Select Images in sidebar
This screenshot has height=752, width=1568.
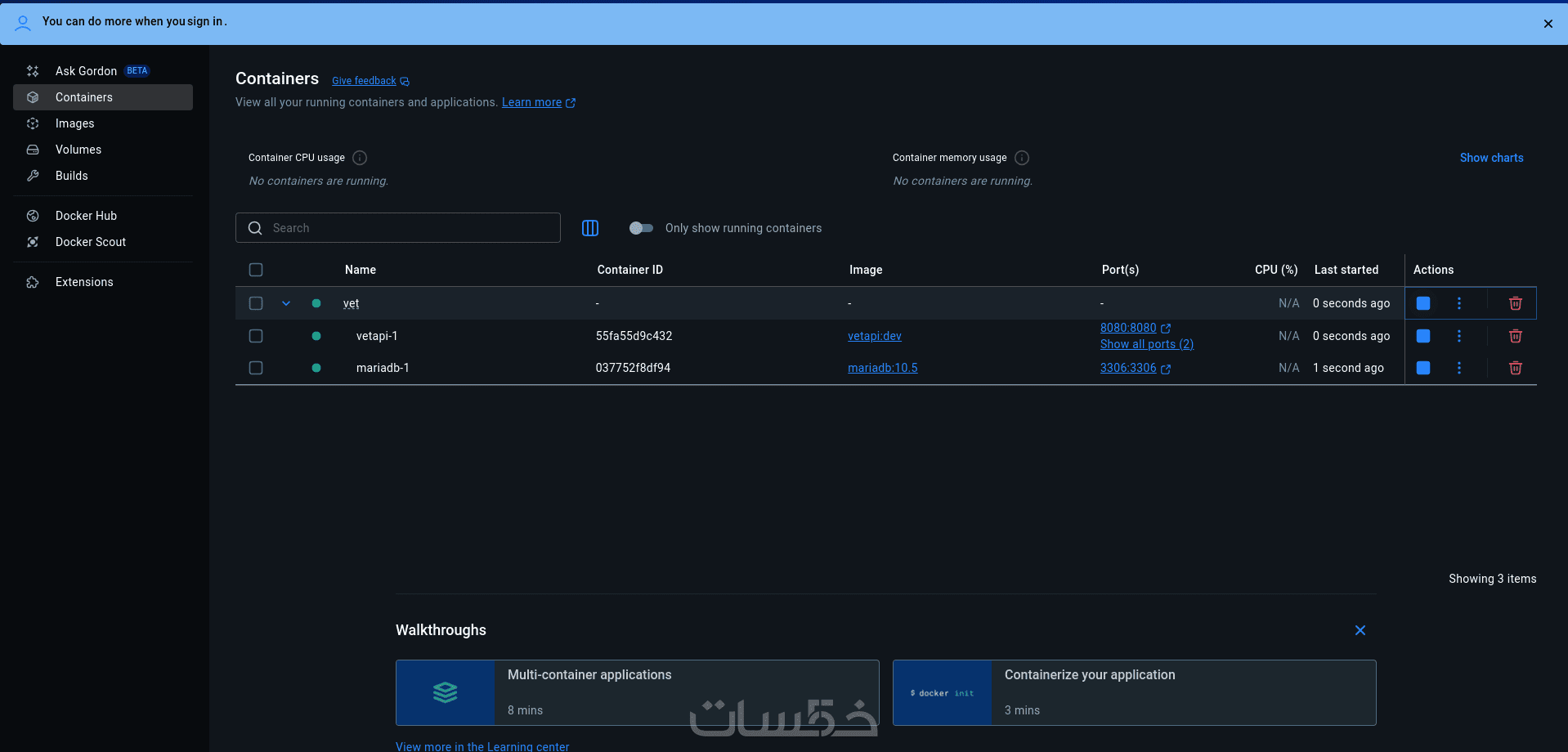(x=103, y=123)
